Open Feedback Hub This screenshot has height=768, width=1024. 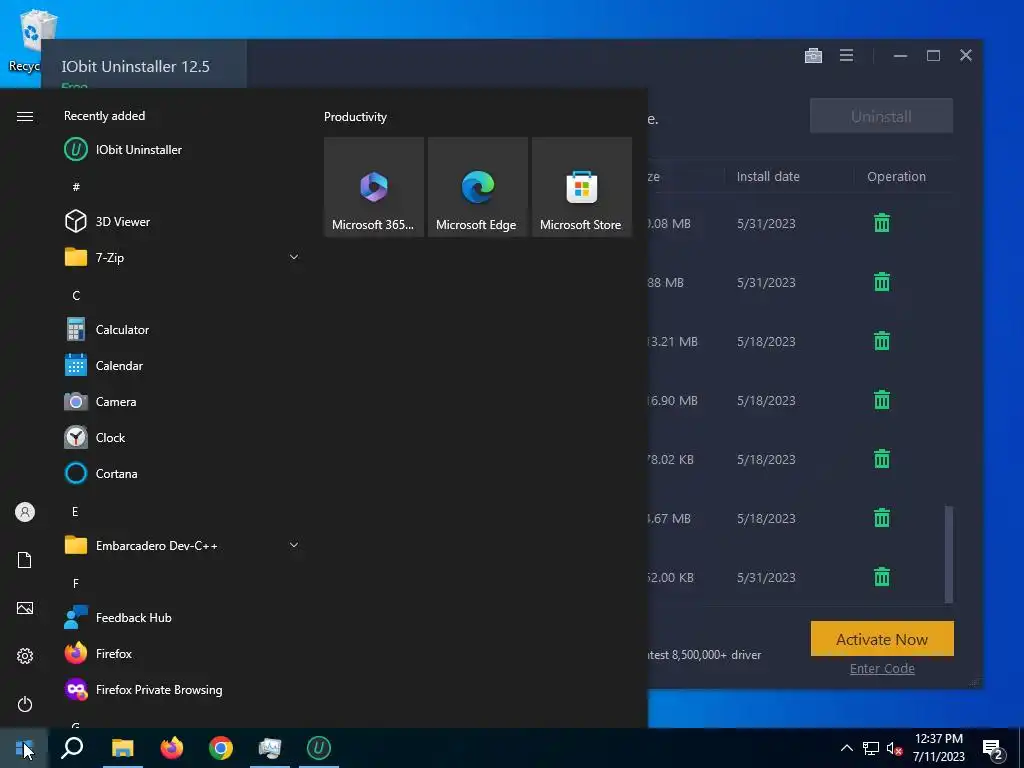point(181,618)
